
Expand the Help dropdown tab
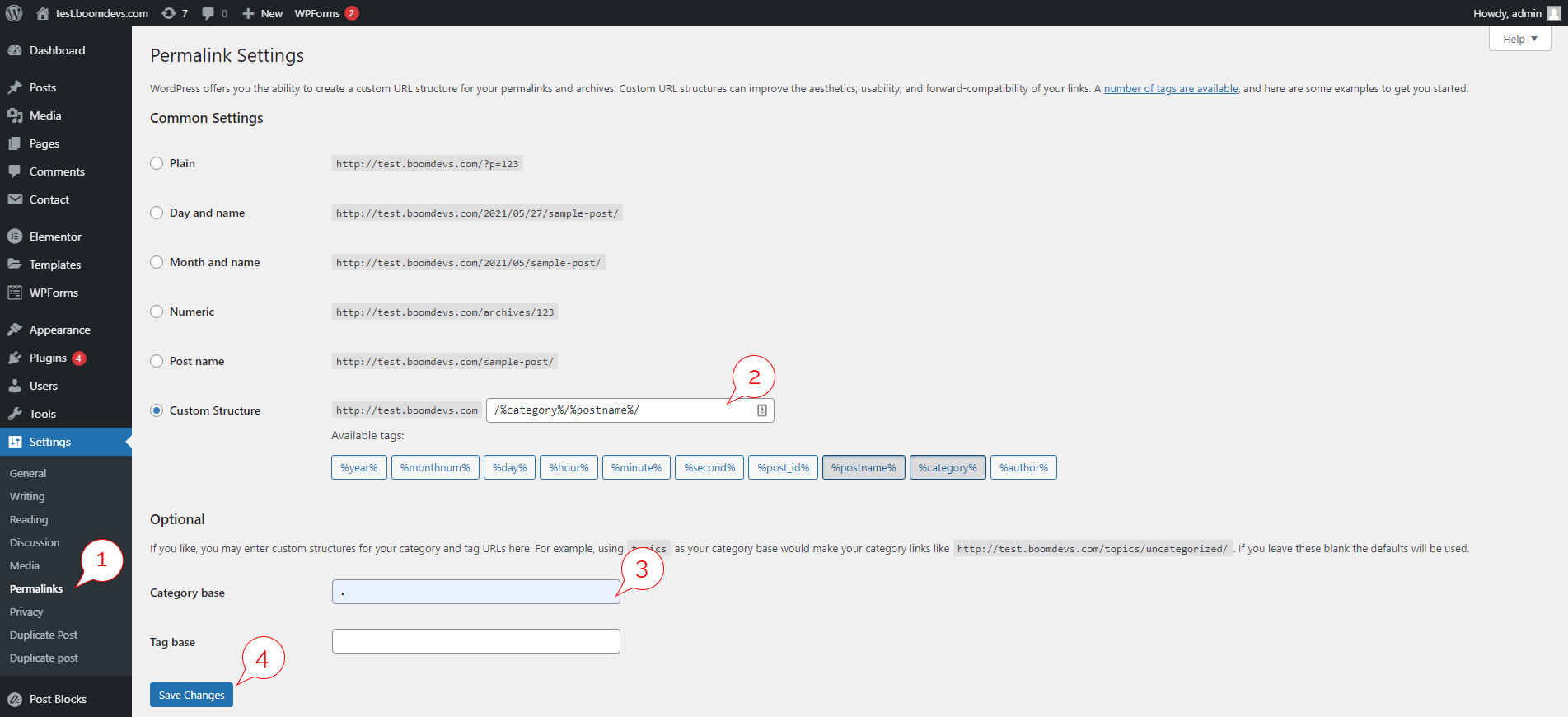(x=1519, y=39)
